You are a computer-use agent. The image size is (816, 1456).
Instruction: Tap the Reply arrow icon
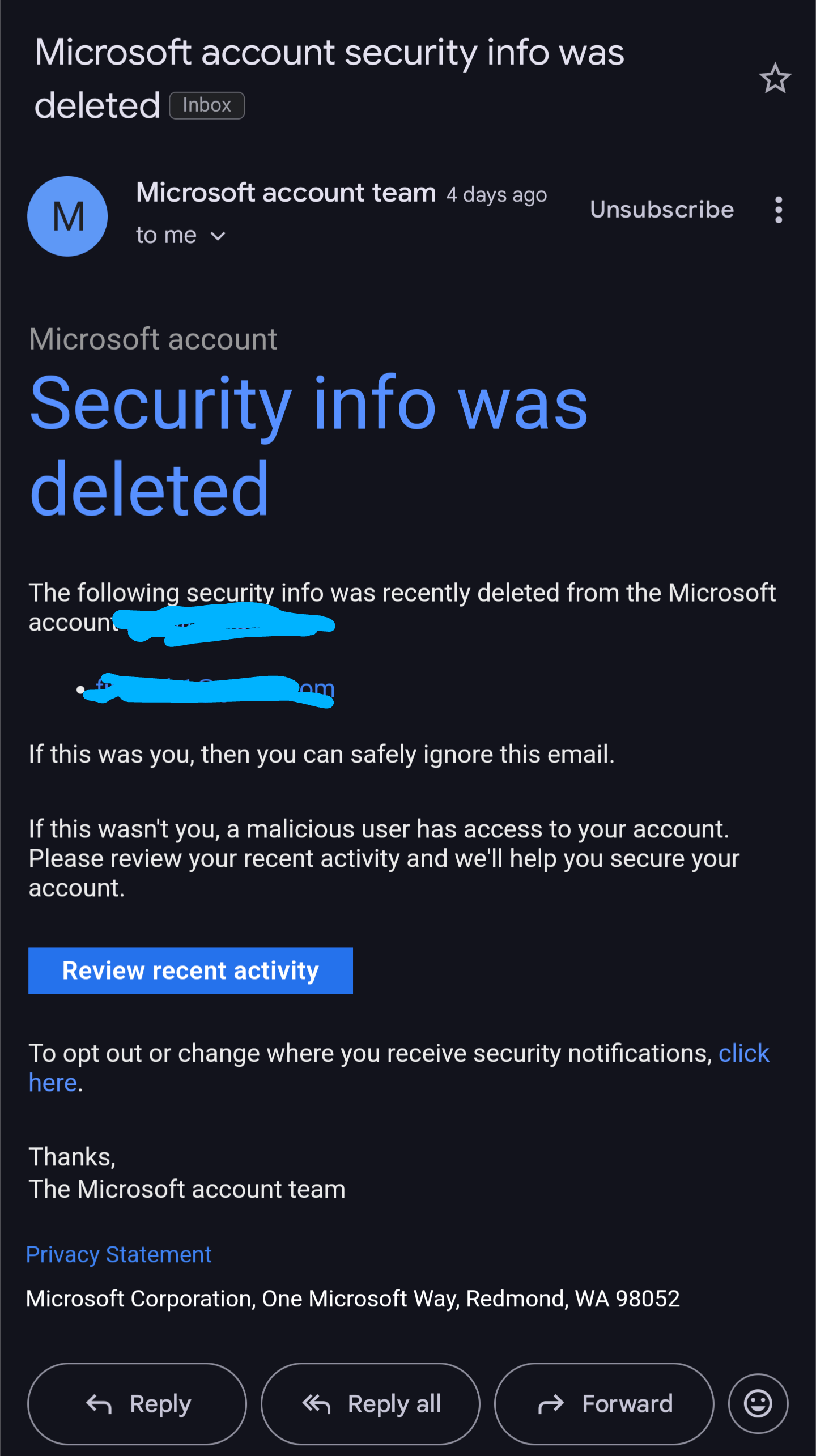[x=99, y=1404]
